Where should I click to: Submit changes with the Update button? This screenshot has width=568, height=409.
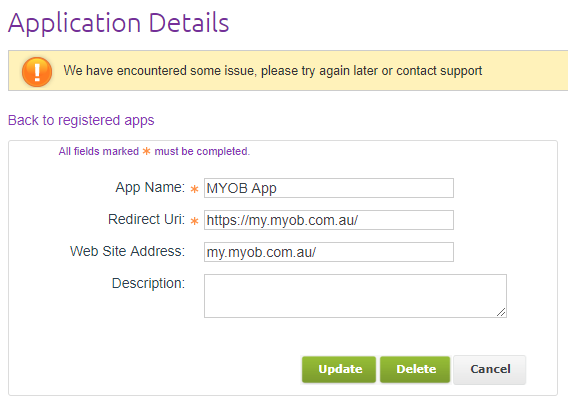click(x=339, y=369)
